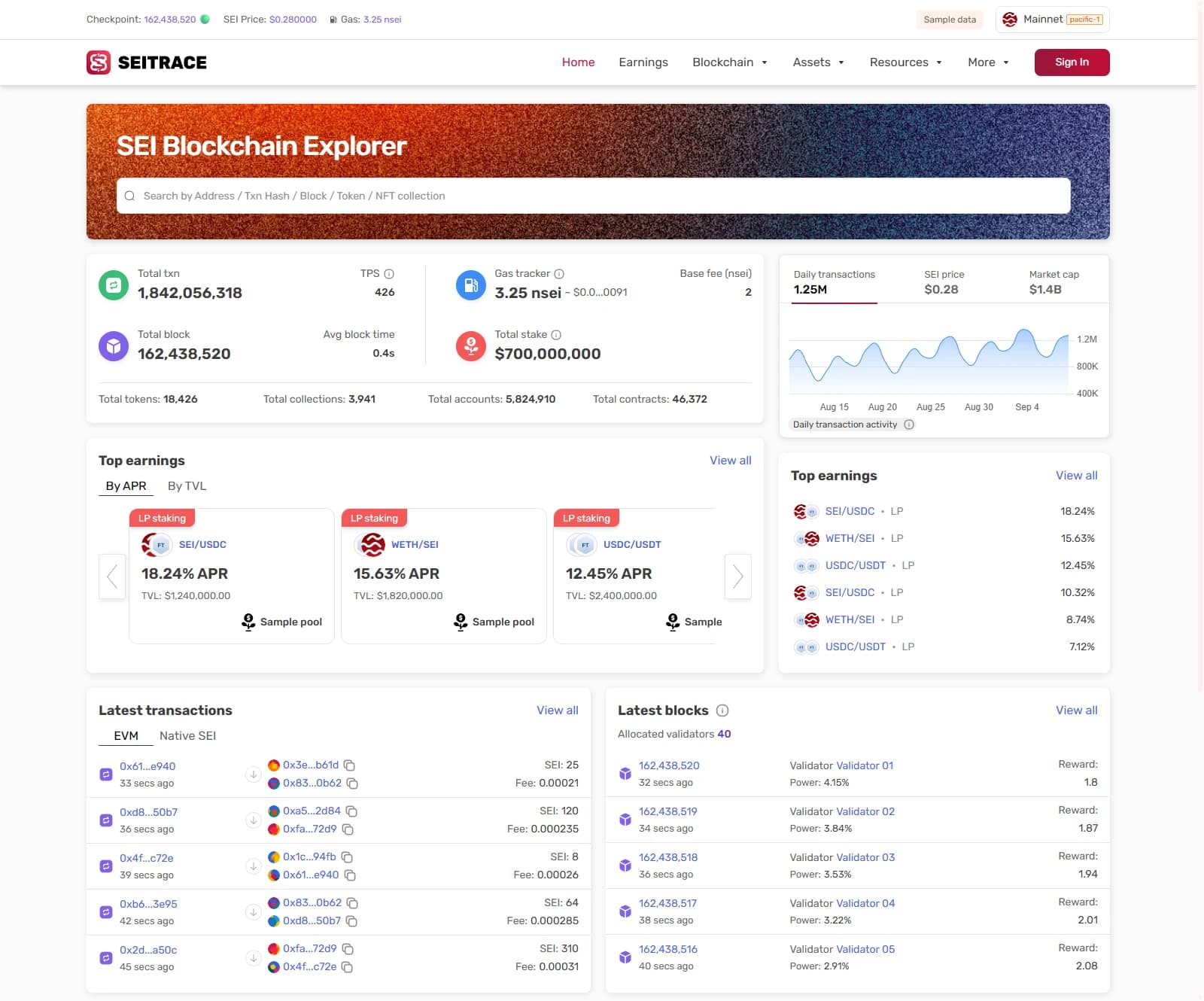The height and width of the screenshot is (1001, 1204).
Task: Expand the Blockchain menu
Action: tap(730, 62)
